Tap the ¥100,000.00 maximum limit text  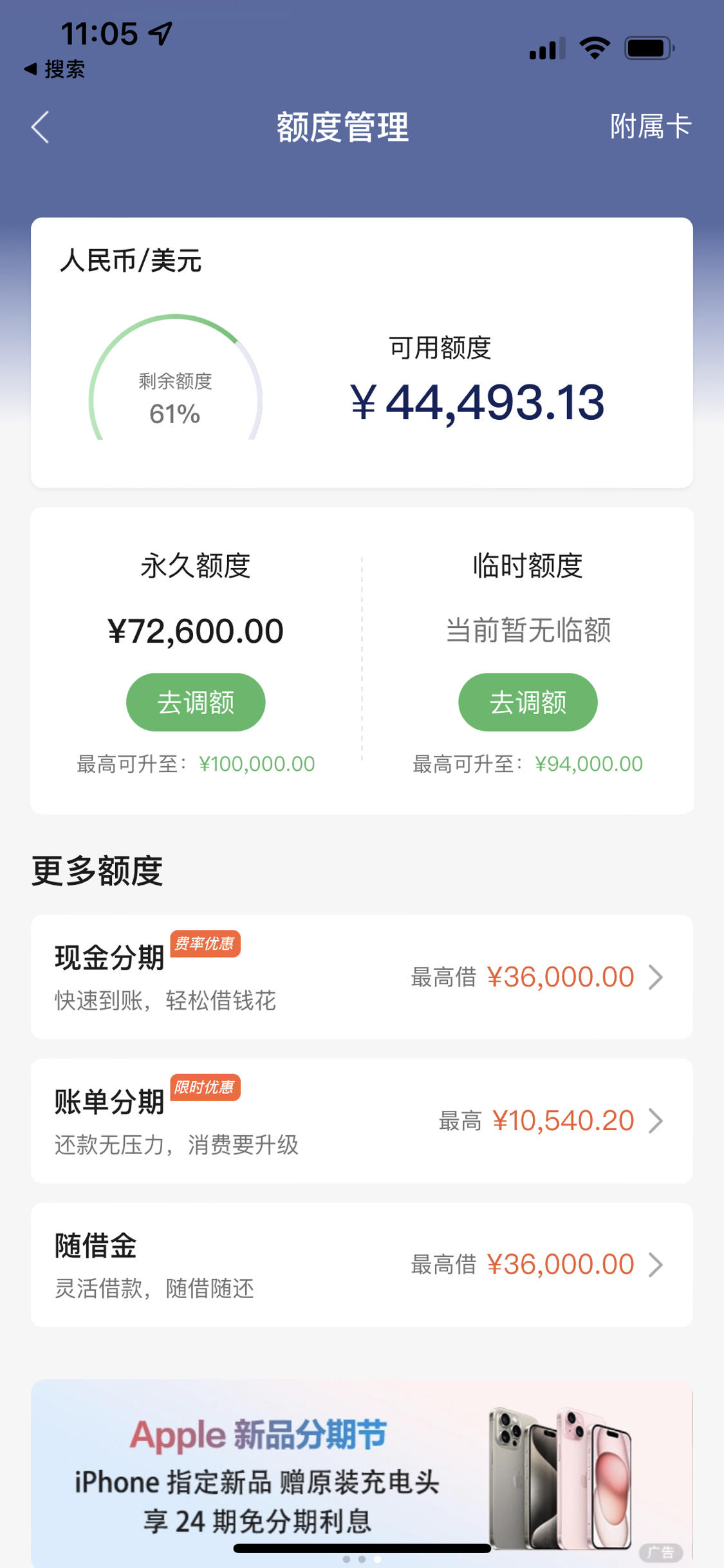point(257,764)
